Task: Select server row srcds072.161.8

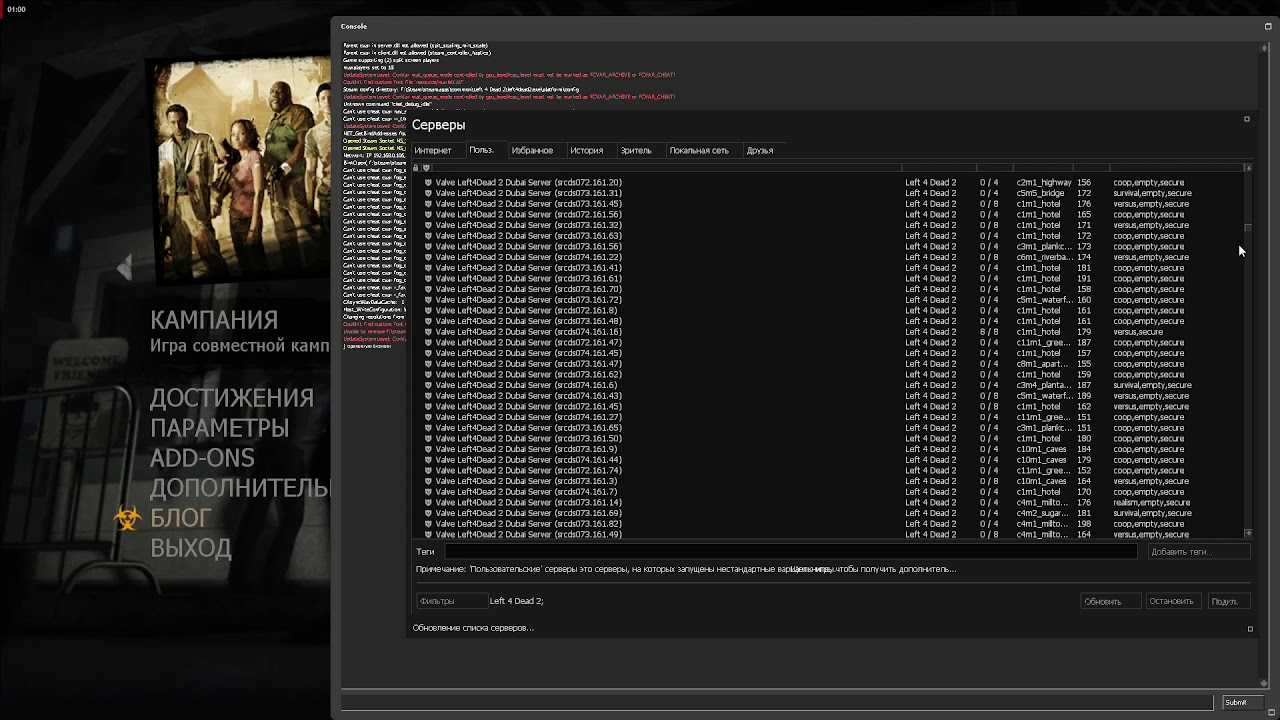Action: pyautogui.click(x=830, y=311)
